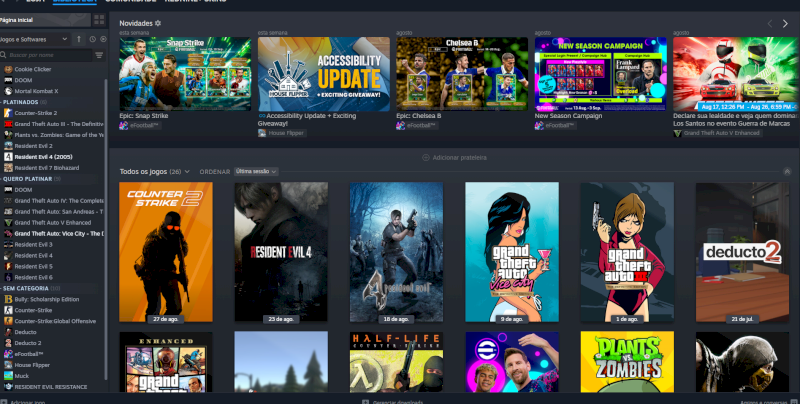Open the Jogos e Softwares dropdown

click(x=34, y=39)
